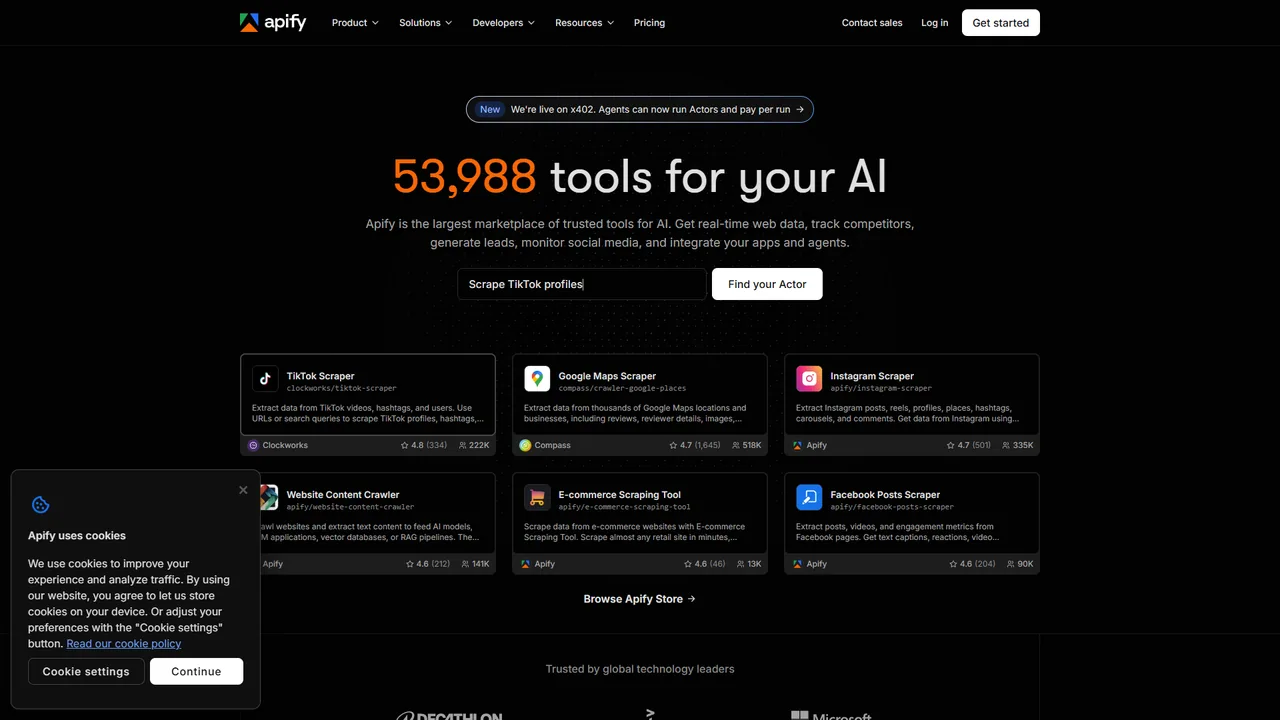The height and width of the screenshot is (720, 1280).
Task: Click the users icon showing 518K
Action: click(736, 445)
